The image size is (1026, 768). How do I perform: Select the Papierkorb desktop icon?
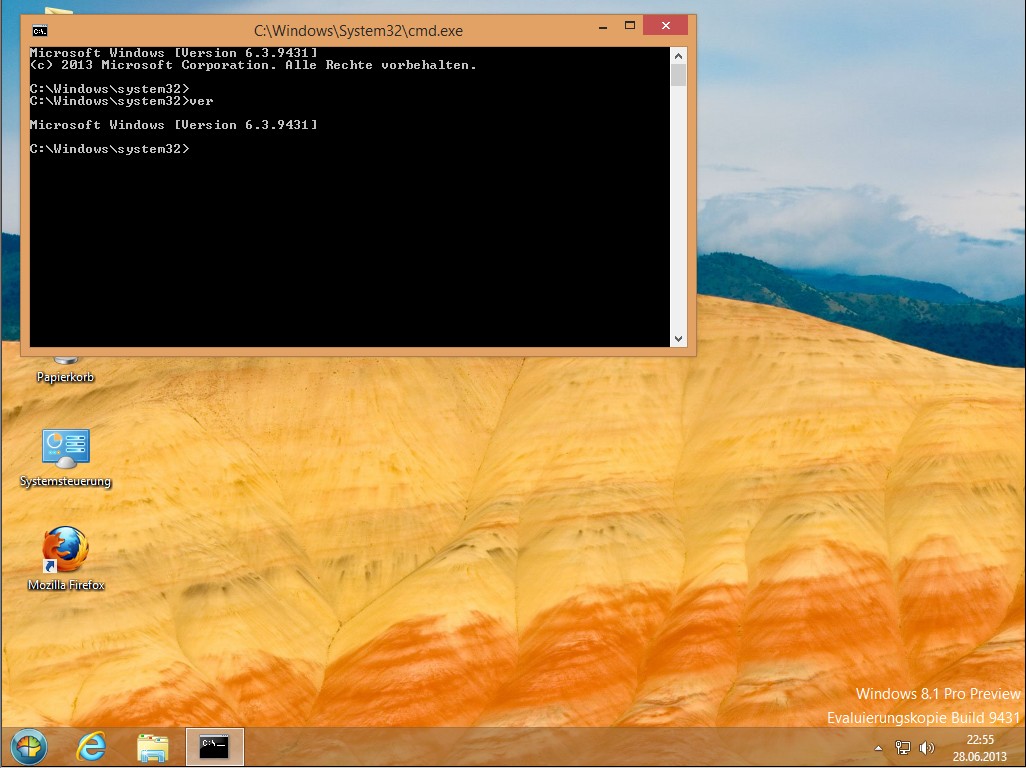pyautogui.click(x=65, y=370)
